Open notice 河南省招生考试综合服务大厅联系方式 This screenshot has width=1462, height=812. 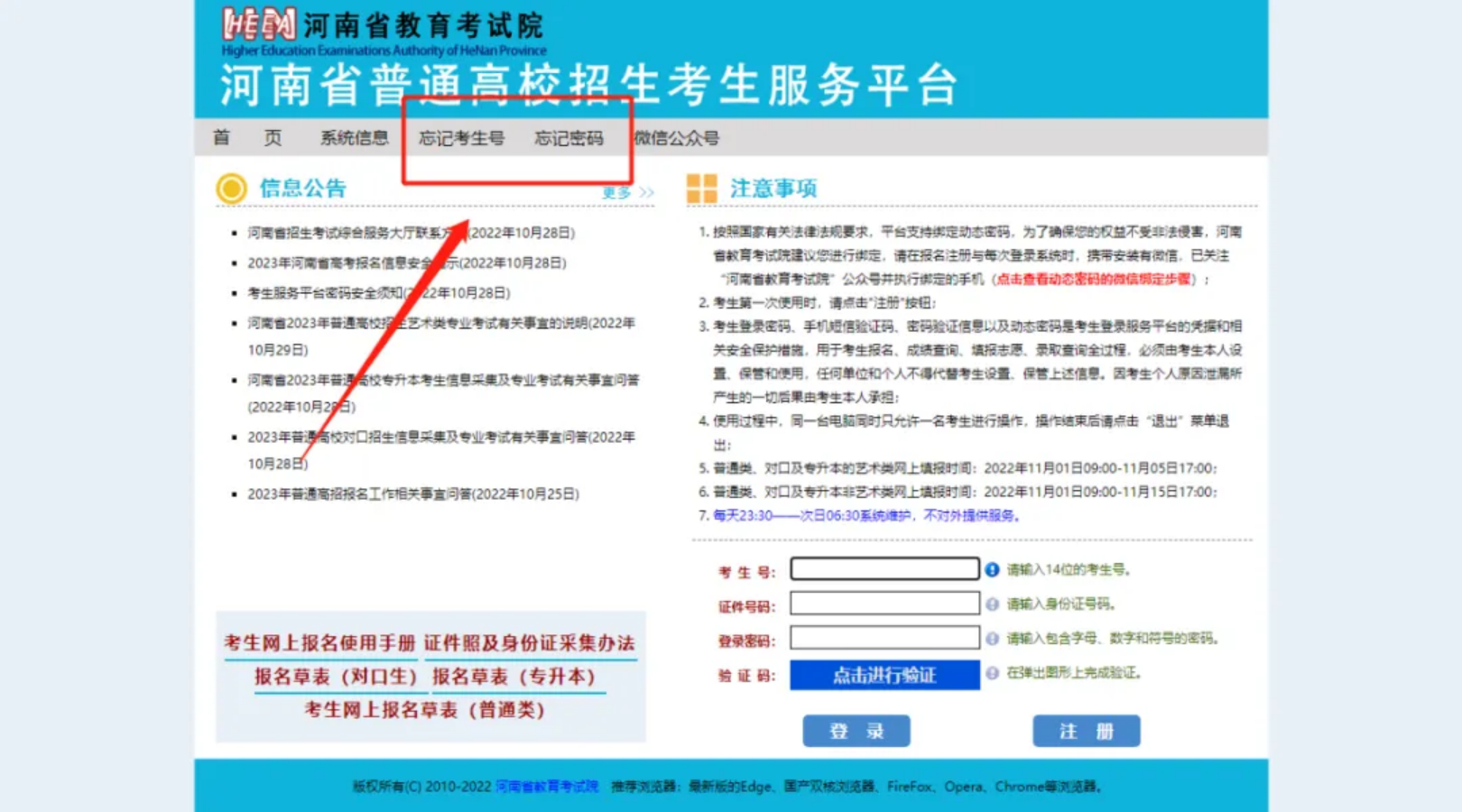(411, 233)
